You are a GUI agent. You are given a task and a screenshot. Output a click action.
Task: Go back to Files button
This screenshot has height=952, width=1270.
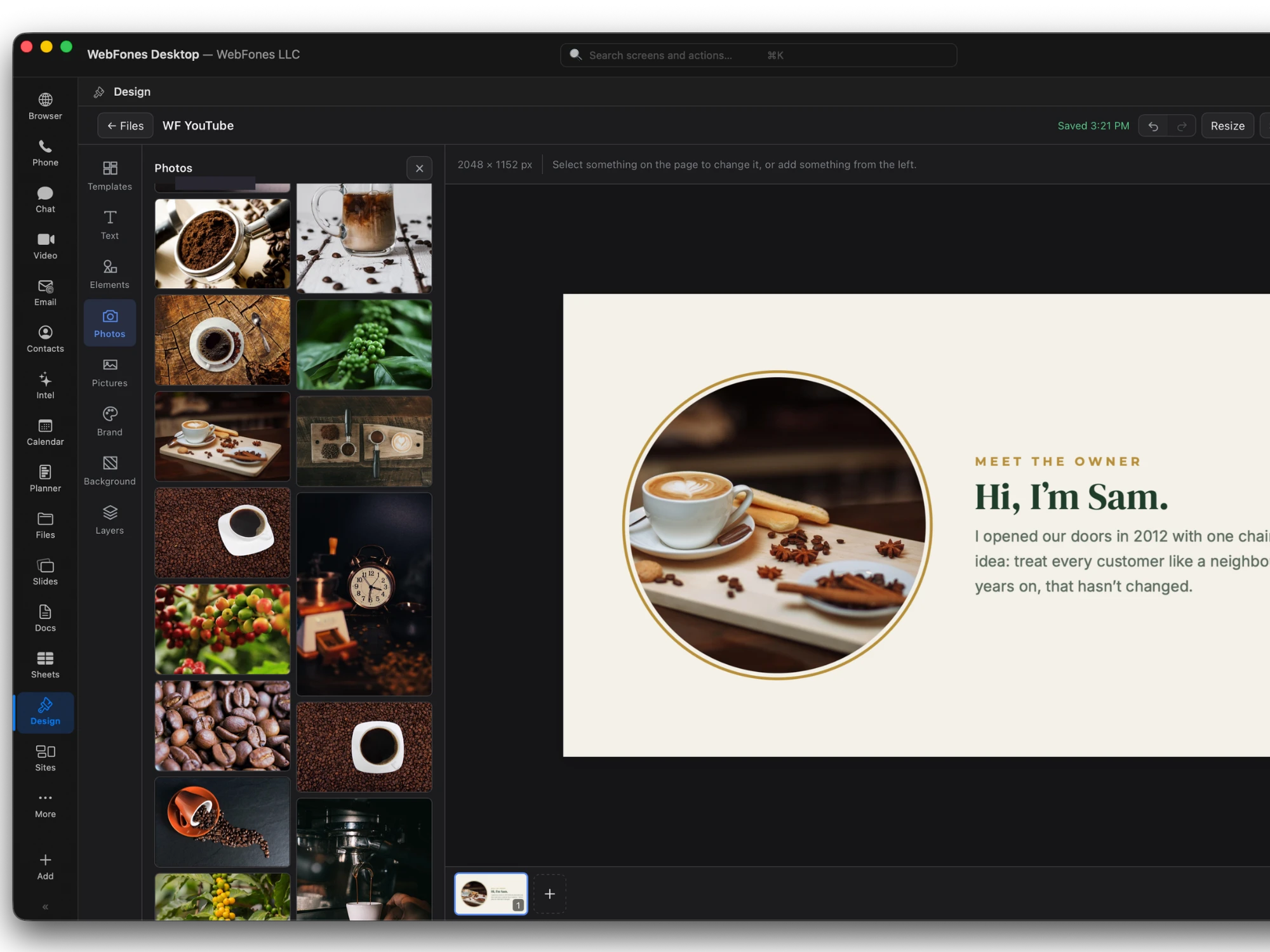coord(125,126)
